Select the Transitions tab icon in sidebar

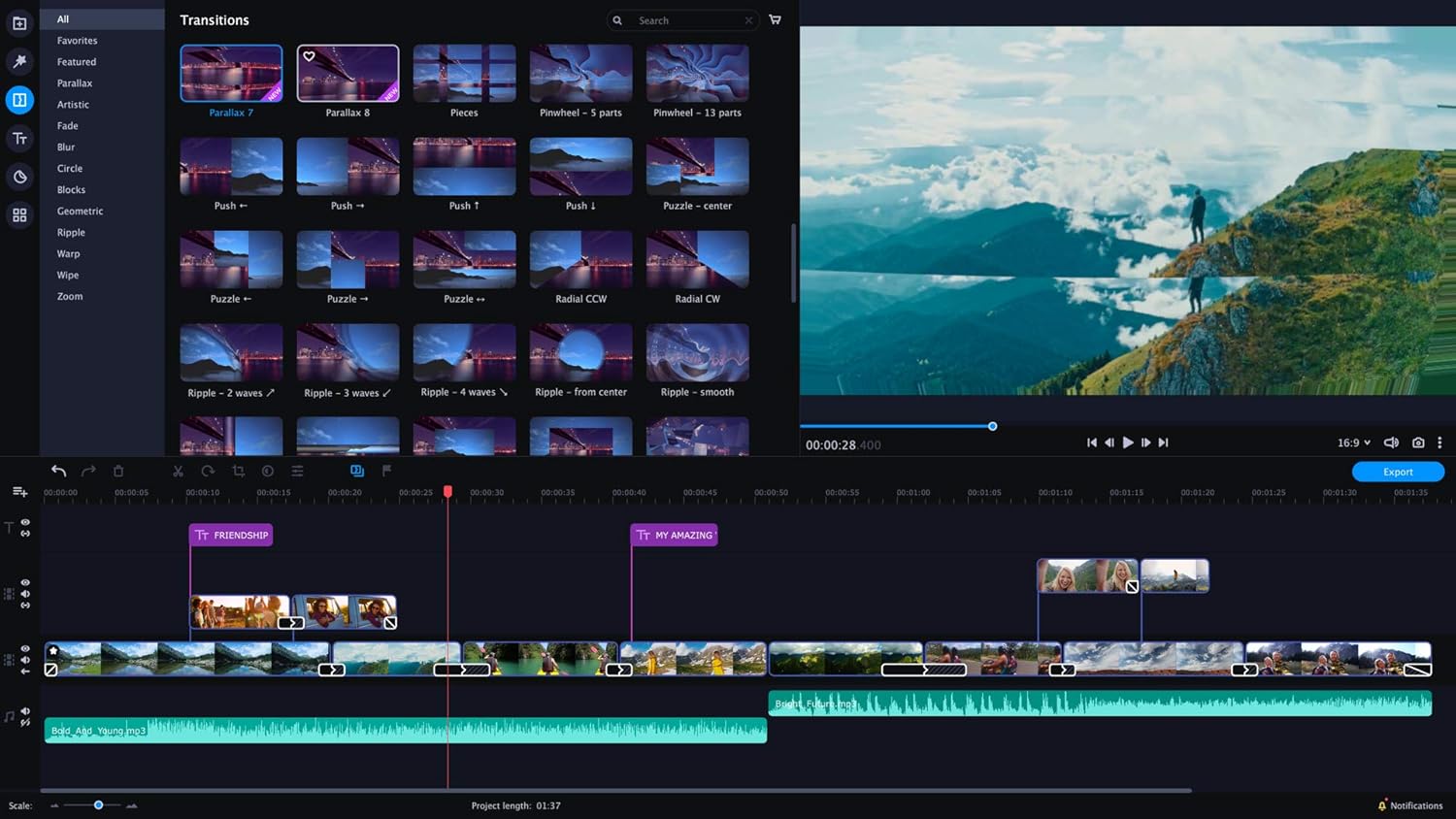pyautogui.click(x=19, y=100)
